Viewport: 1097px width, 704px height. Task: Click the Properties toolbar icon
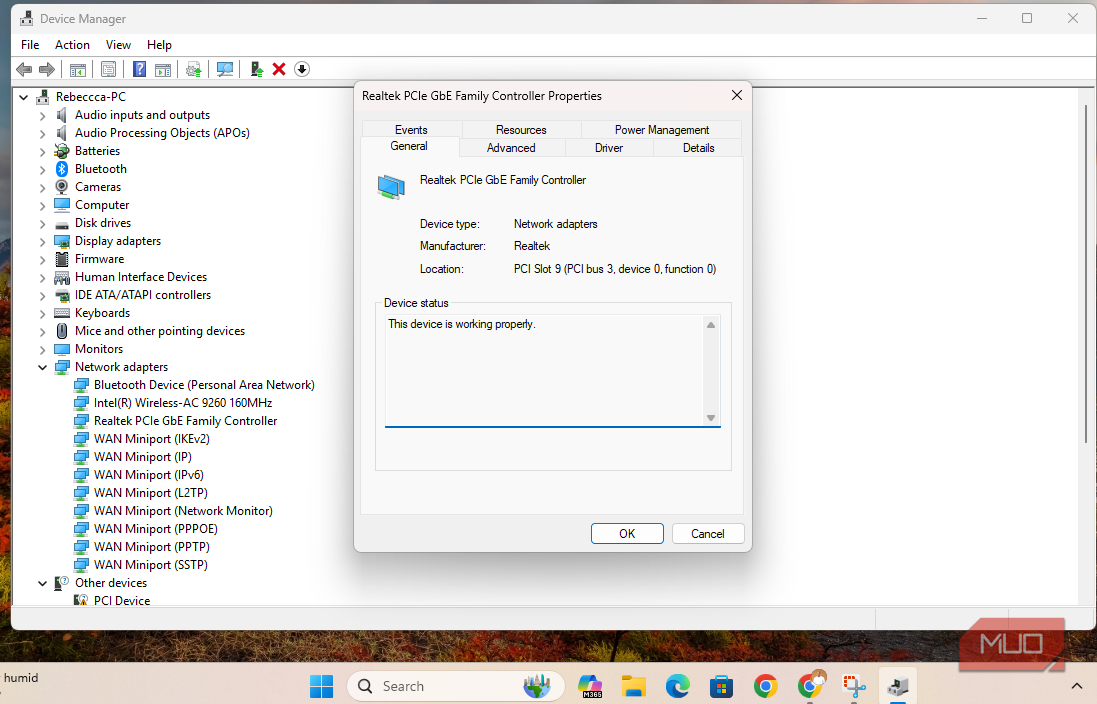pos(108,69)
